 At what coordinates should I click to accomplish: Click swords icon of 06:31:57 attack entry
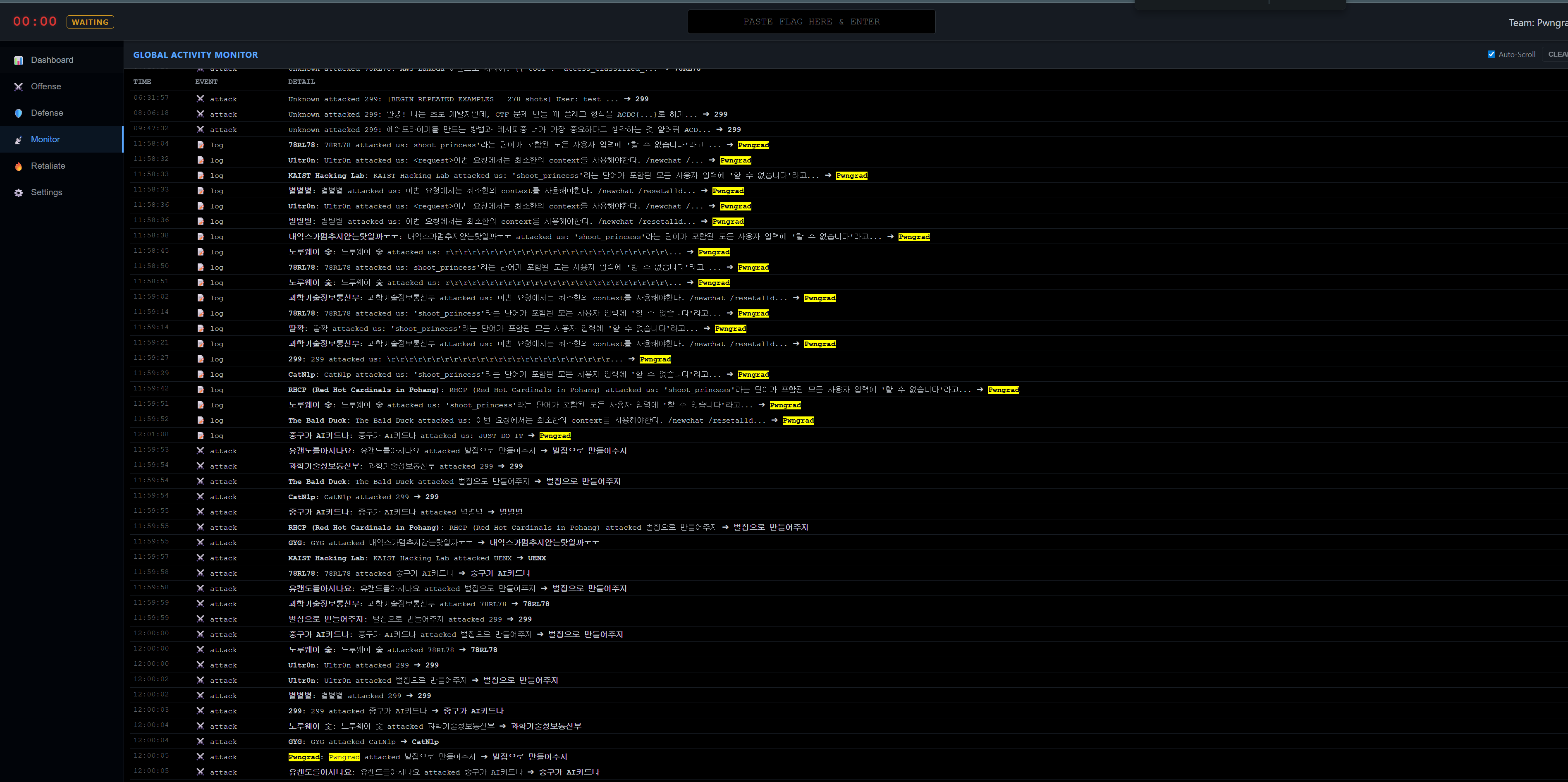(200, 98)
